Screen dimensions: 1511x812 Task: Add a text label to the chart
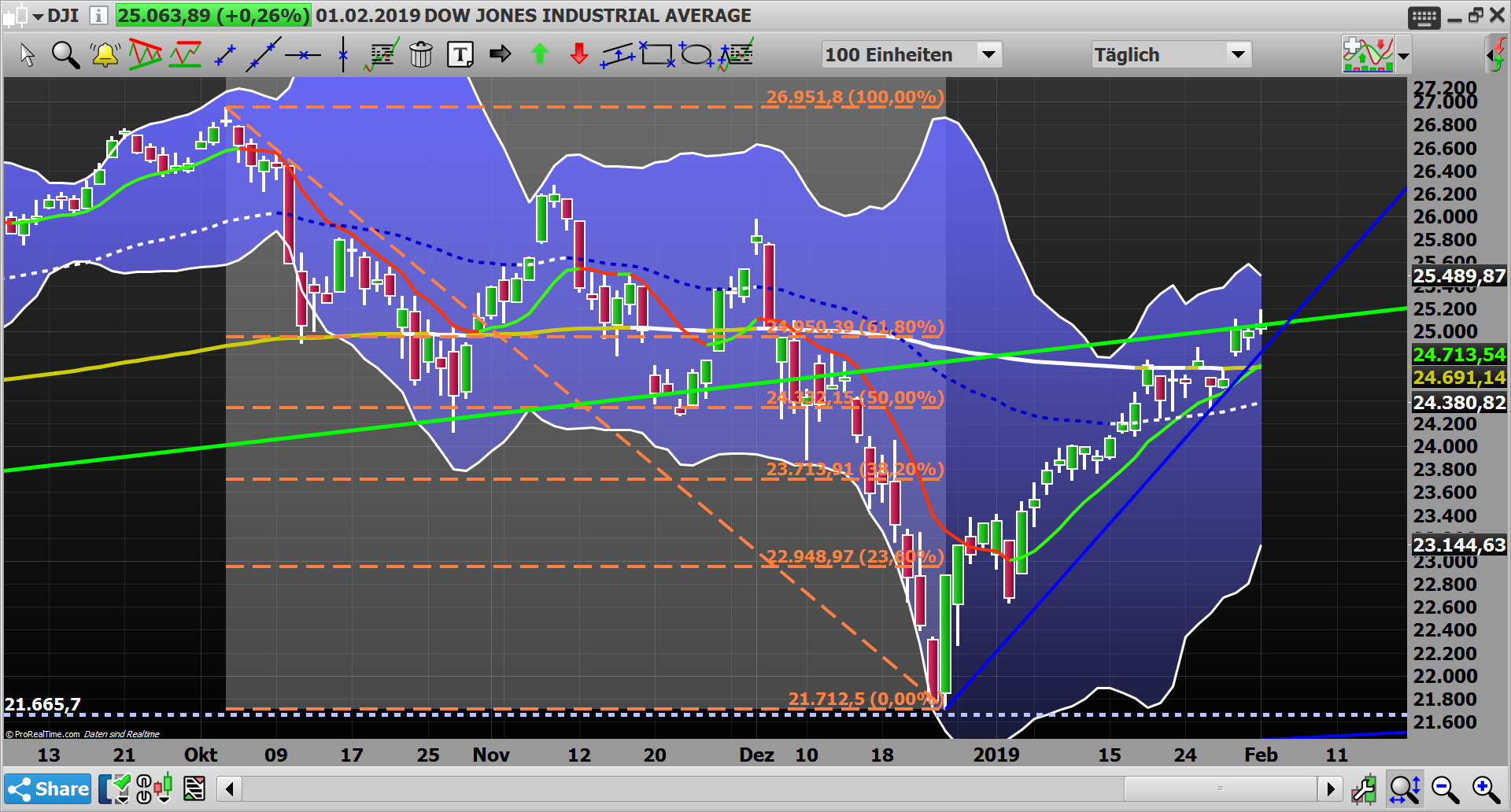460,54
